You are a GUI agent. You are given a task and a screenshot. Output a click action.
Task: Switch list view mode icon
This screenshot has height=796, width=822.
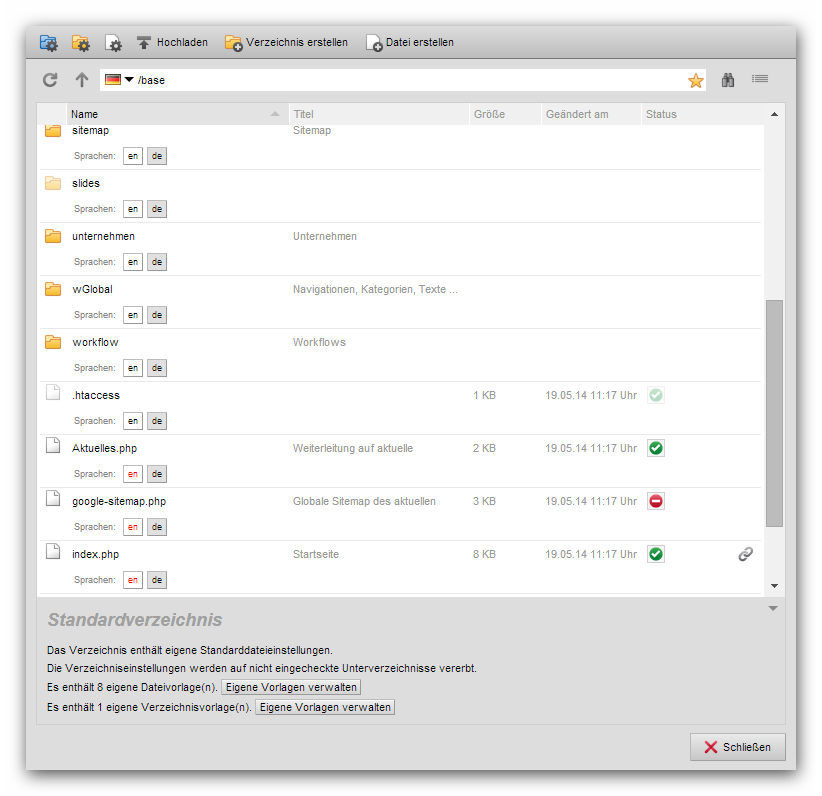[x=760, y=79]
